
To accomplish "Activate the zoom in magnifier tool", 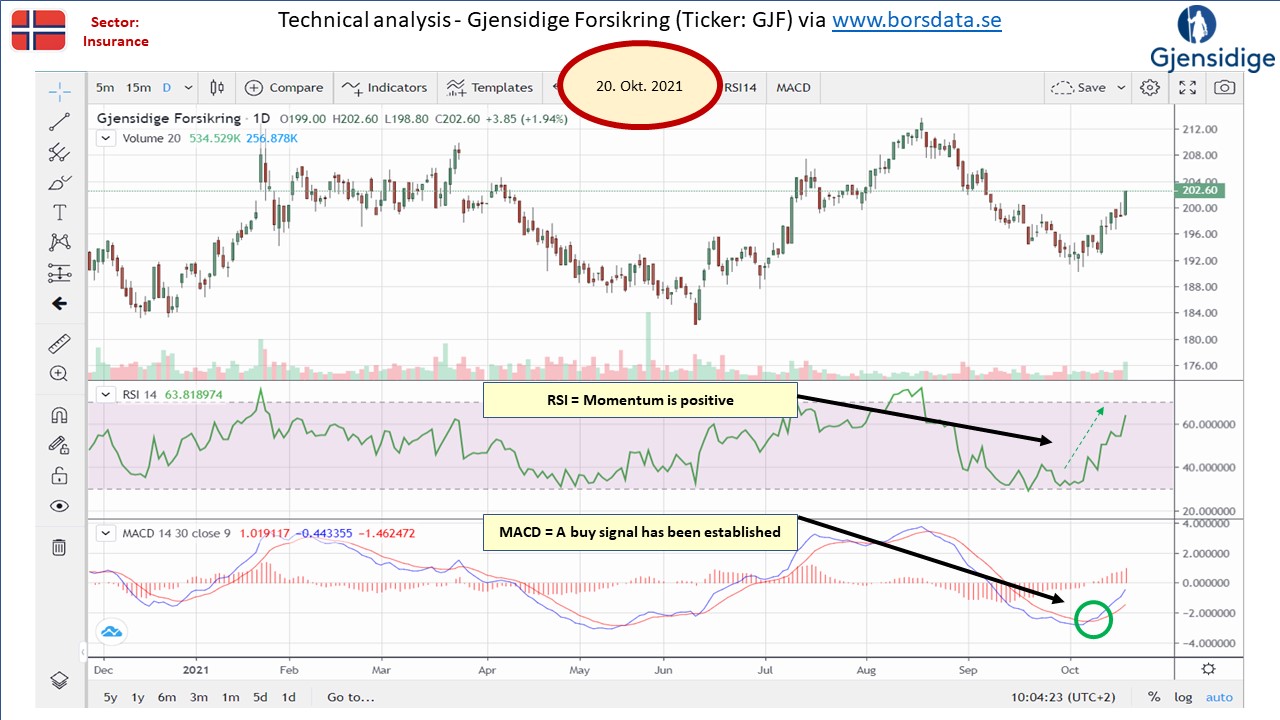I will (59, 374).
